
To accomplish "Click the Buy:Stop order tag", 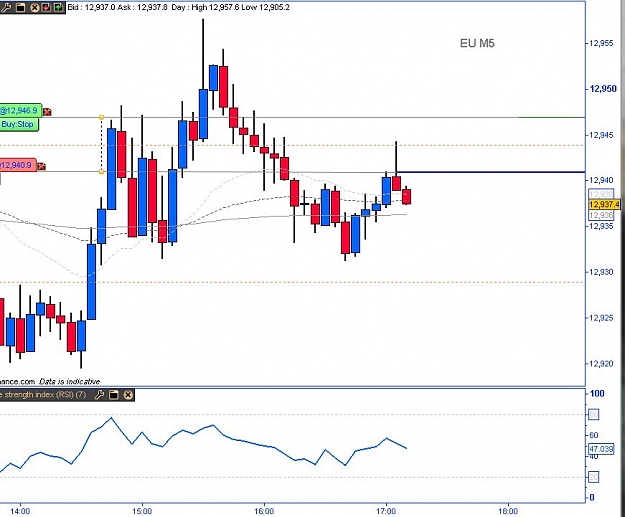I will click(18, 124).
